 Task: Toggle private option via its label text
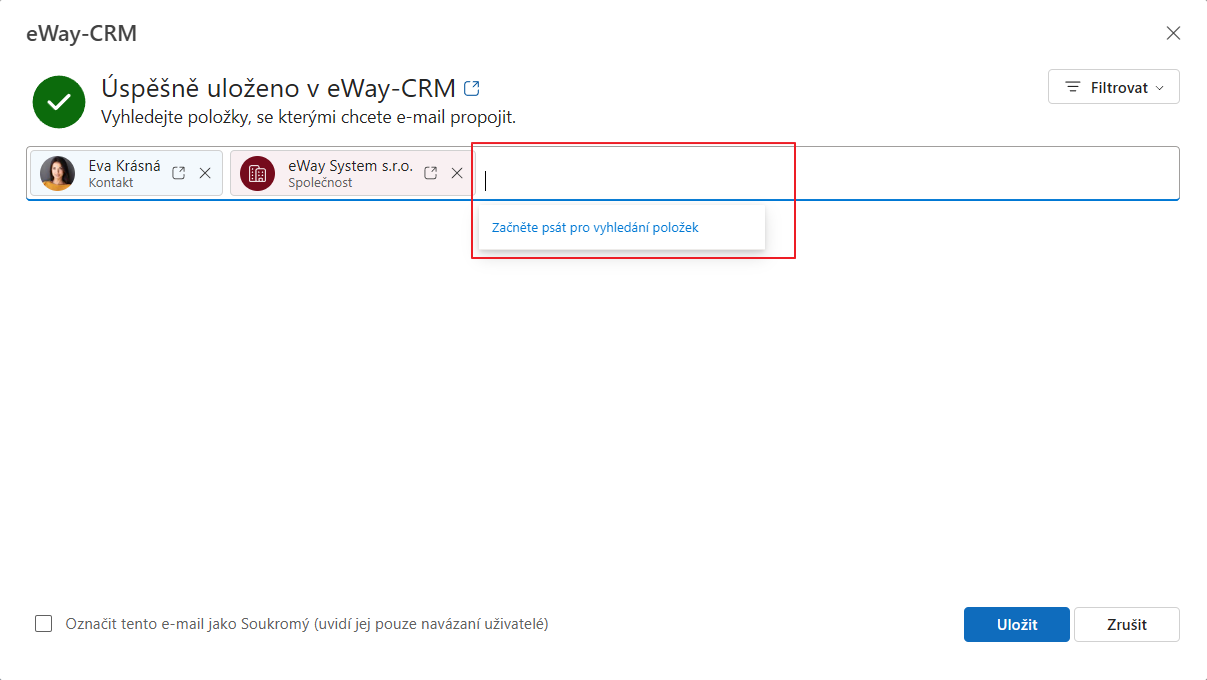tap(307, 624)
